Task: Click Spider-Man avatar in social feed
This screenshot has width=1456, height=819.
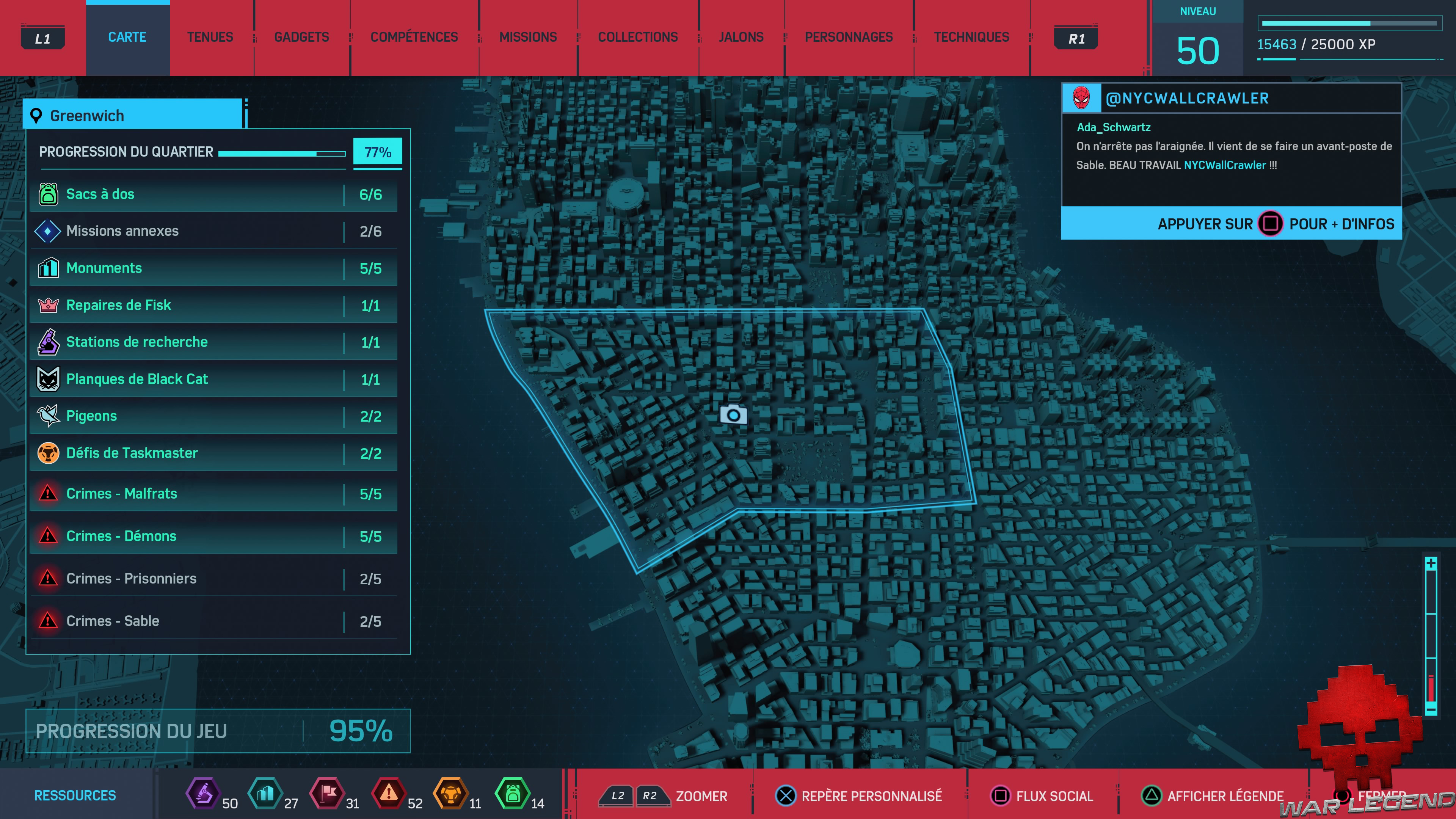Action: 1081,98
